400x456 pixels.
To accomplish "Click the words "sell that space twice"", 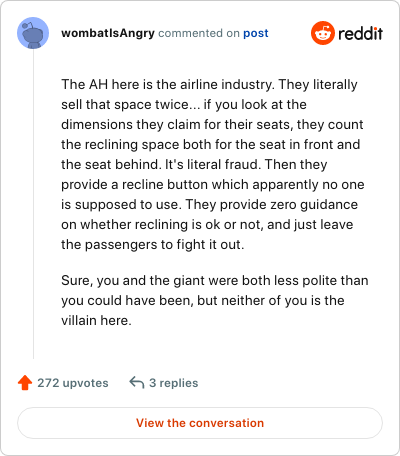I will (125, 105).
